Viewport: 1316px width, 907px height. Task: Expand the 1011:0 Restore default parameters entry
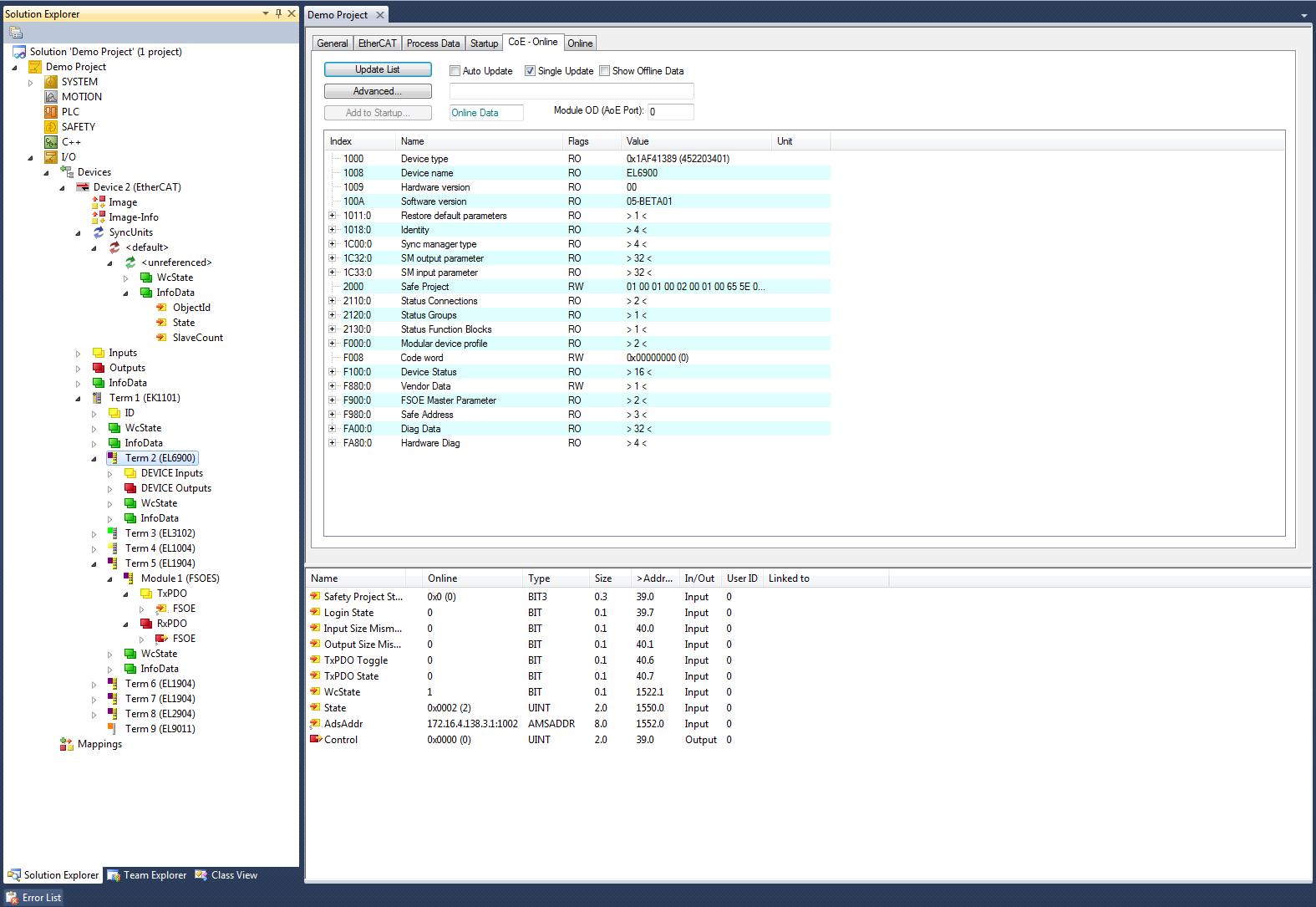[x=333, y=216]
